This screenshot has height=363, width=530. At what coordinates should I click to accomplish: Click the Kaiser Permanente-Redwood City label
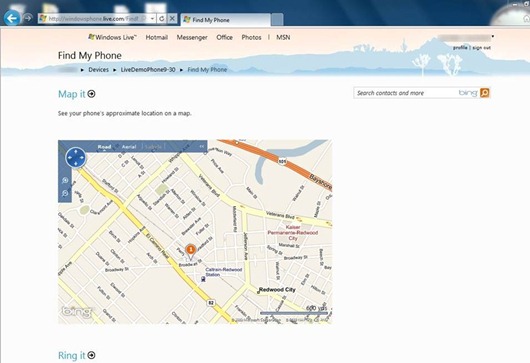tap(293, 233)
